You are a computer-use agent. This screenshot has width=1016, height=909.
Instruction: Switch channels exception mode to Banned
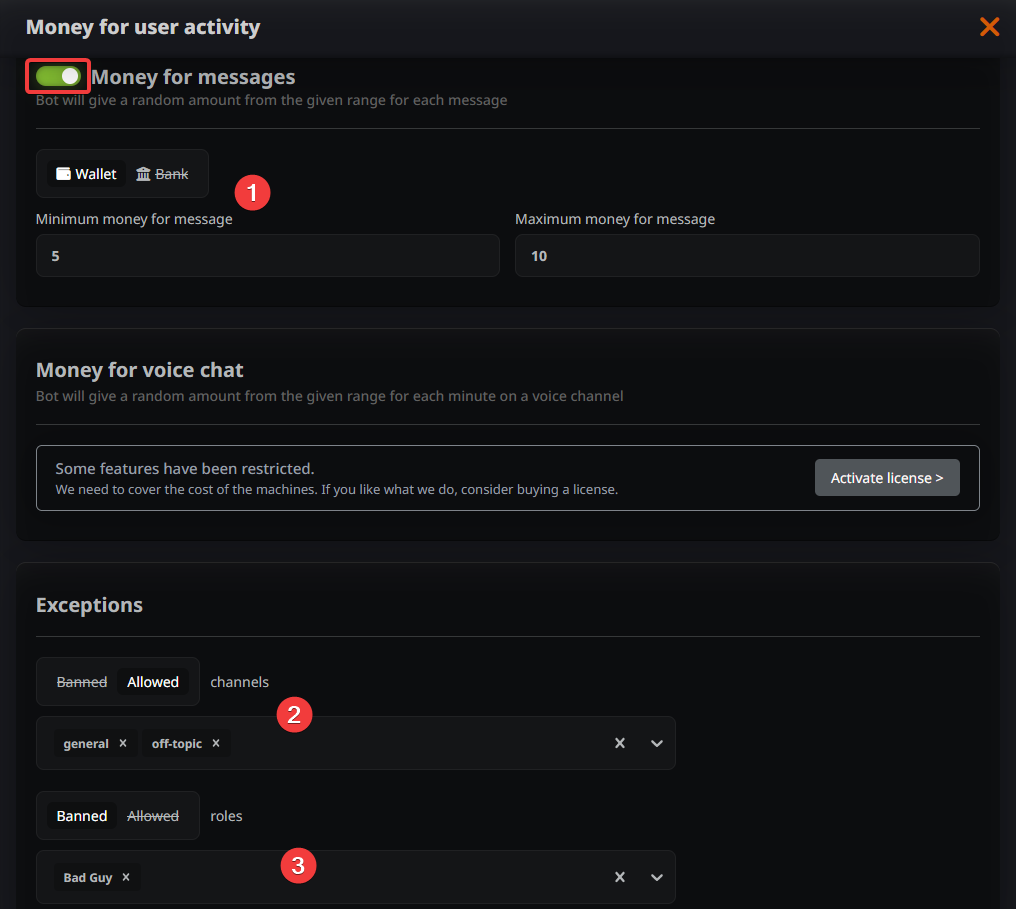pyautogui.click(x=82, y=682)
